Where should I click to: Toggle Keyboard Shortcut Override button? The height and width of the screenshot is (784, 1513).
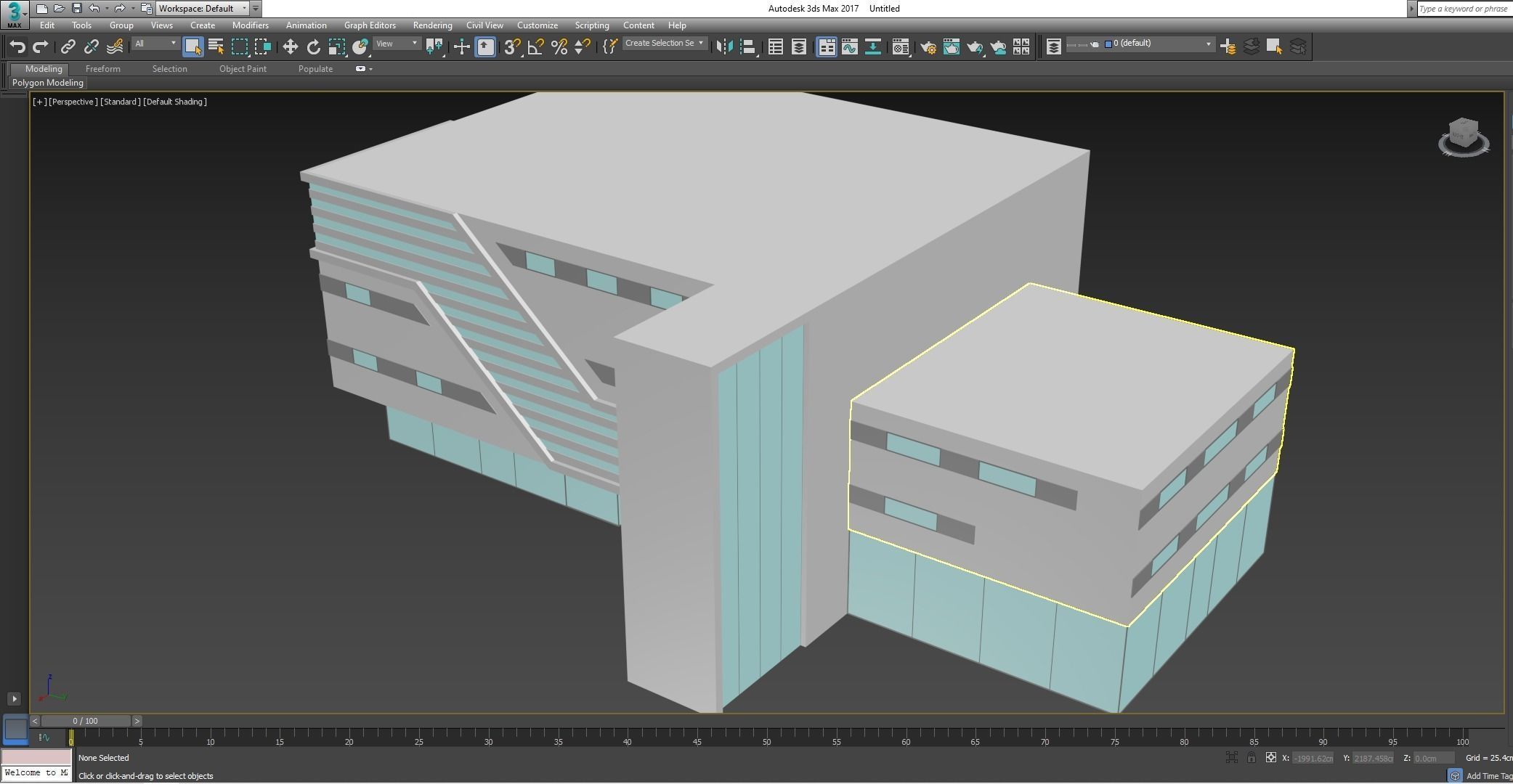(x=485, y=46)
